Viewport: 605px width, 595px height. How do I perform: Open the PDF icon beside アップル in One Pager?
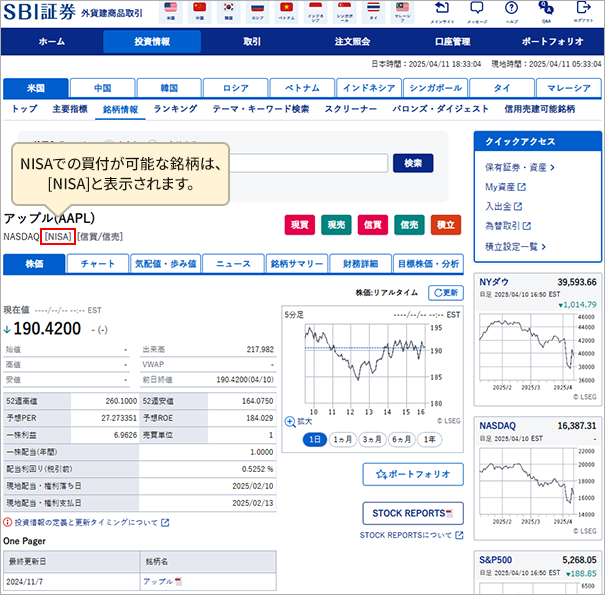[178, 581]
